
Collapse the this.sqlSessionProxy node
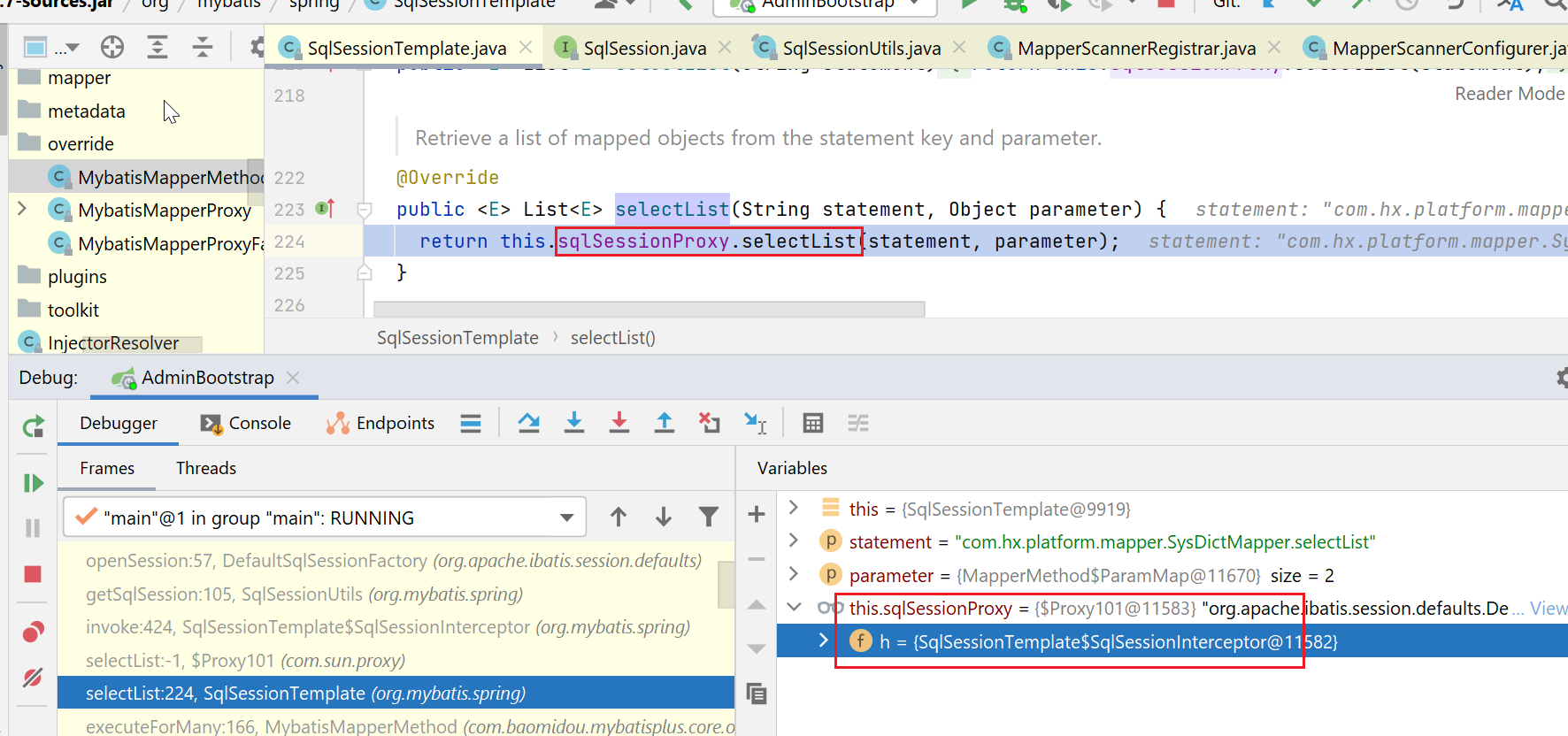tap(794, 607)
